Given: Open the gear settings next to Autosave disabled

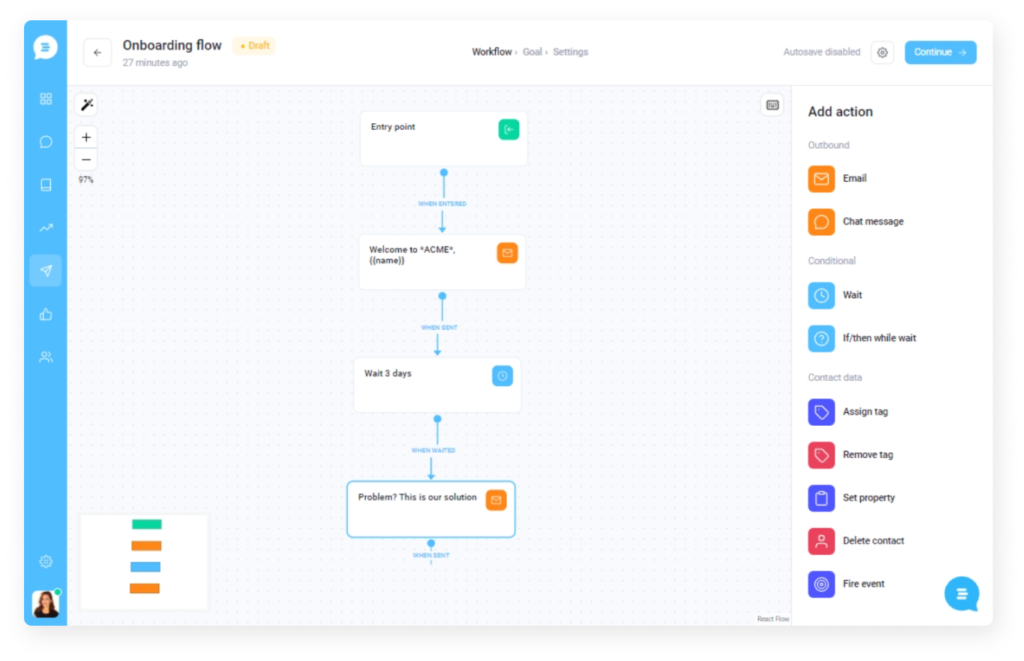Looking at the screenshot, I should (x=882, y=52).
